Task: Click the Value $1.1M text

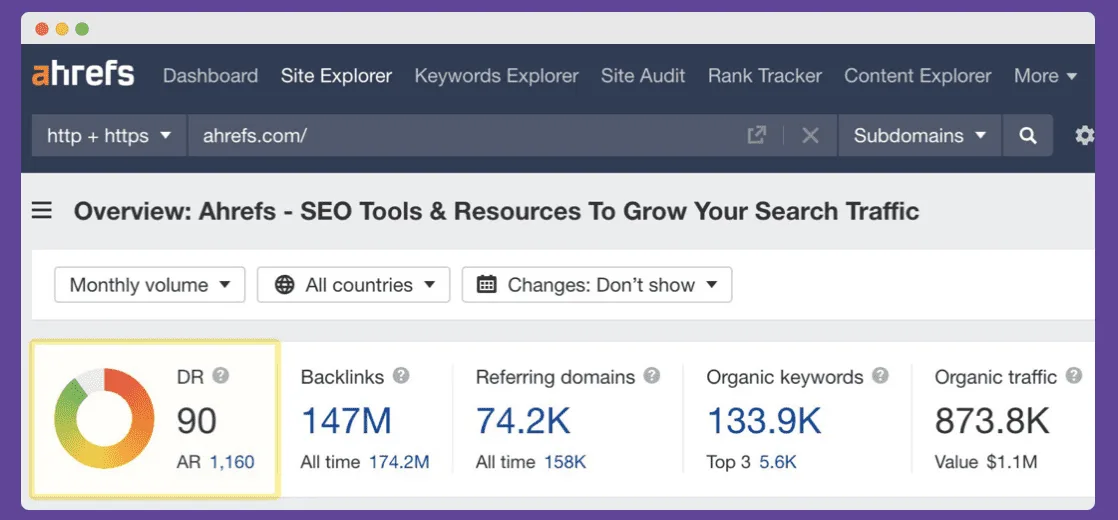Action: pyautogui.click(x=986, y=462)
